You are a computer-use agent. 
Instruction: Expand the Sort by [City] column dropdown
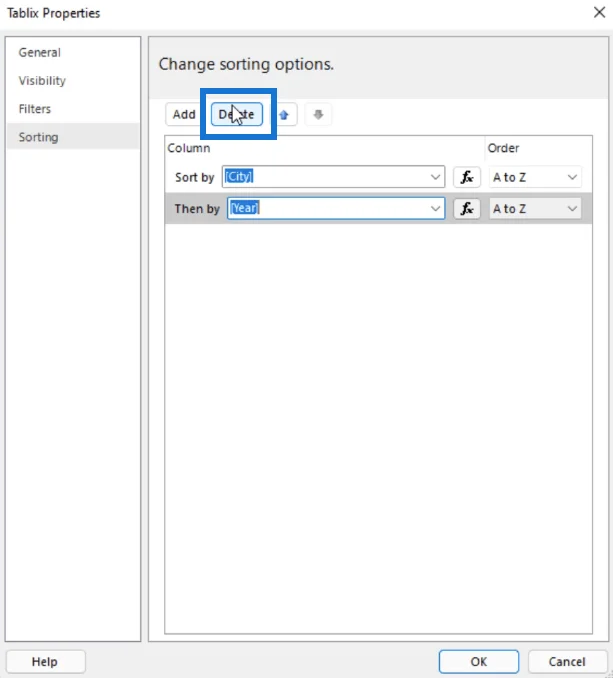(435, 177)
